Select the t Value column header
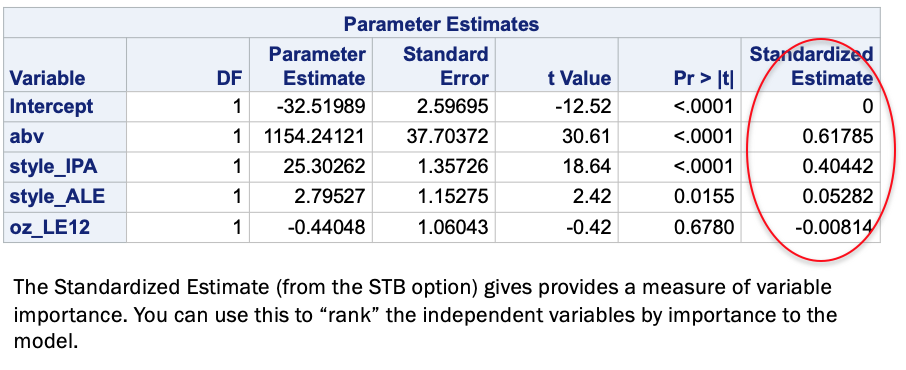The height and width of the screenshot is (370, 906). [580, 78]
